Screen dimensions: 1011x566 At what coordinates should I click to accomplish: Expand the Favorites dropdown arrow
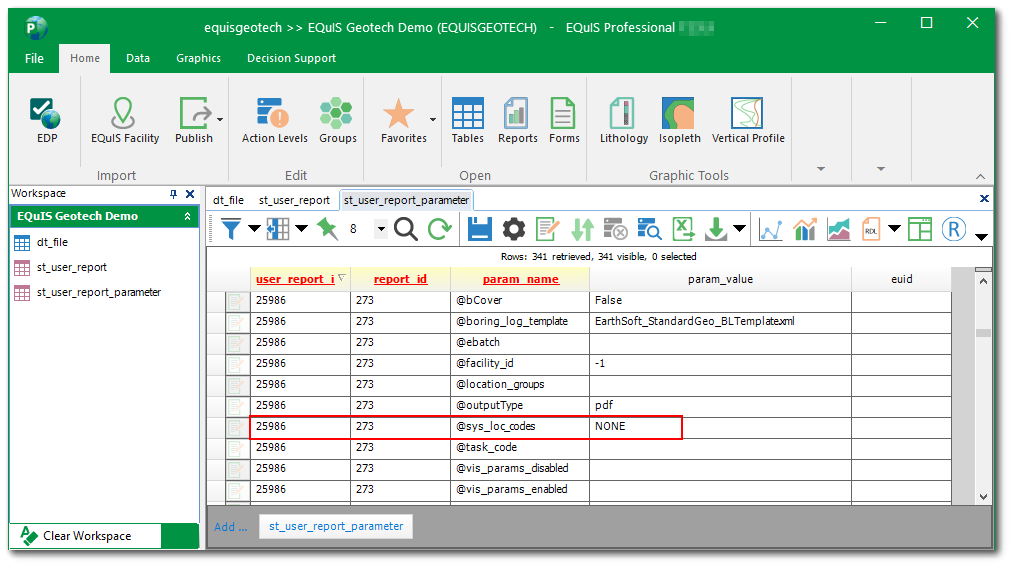(x=433, y=119)
